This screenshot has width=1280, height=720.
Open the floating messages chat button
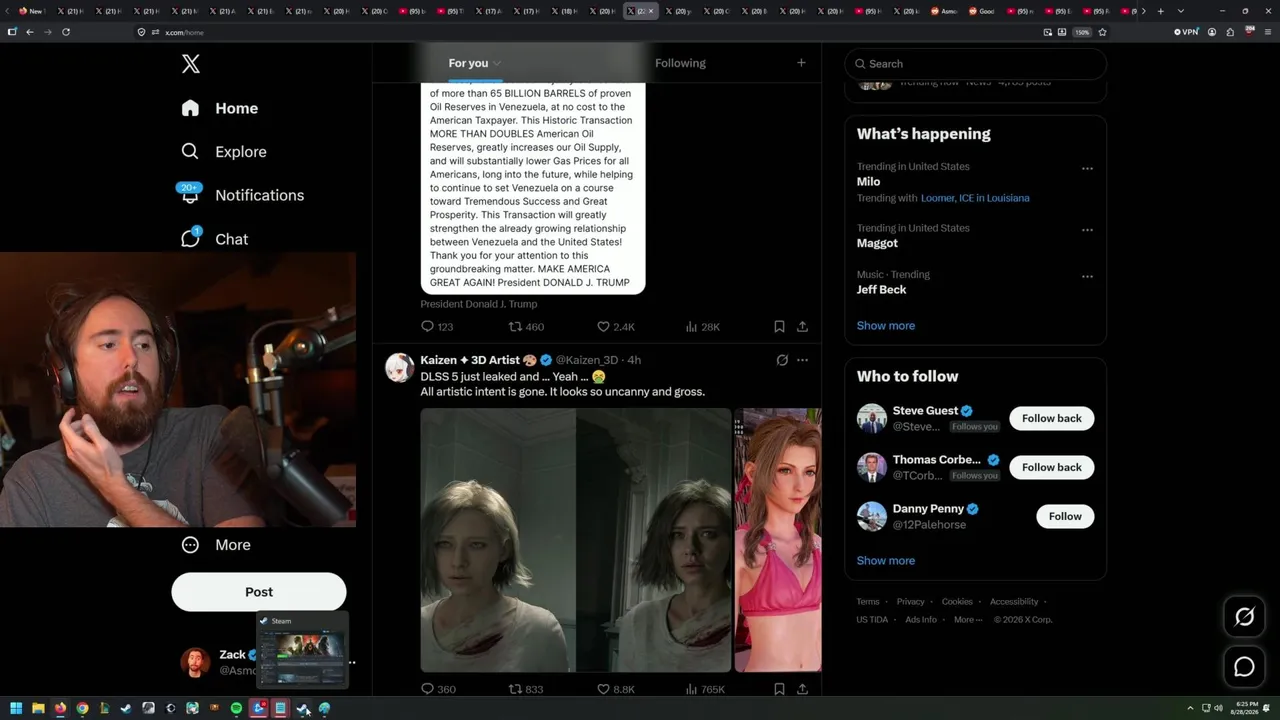click(x=1244, y=666)
